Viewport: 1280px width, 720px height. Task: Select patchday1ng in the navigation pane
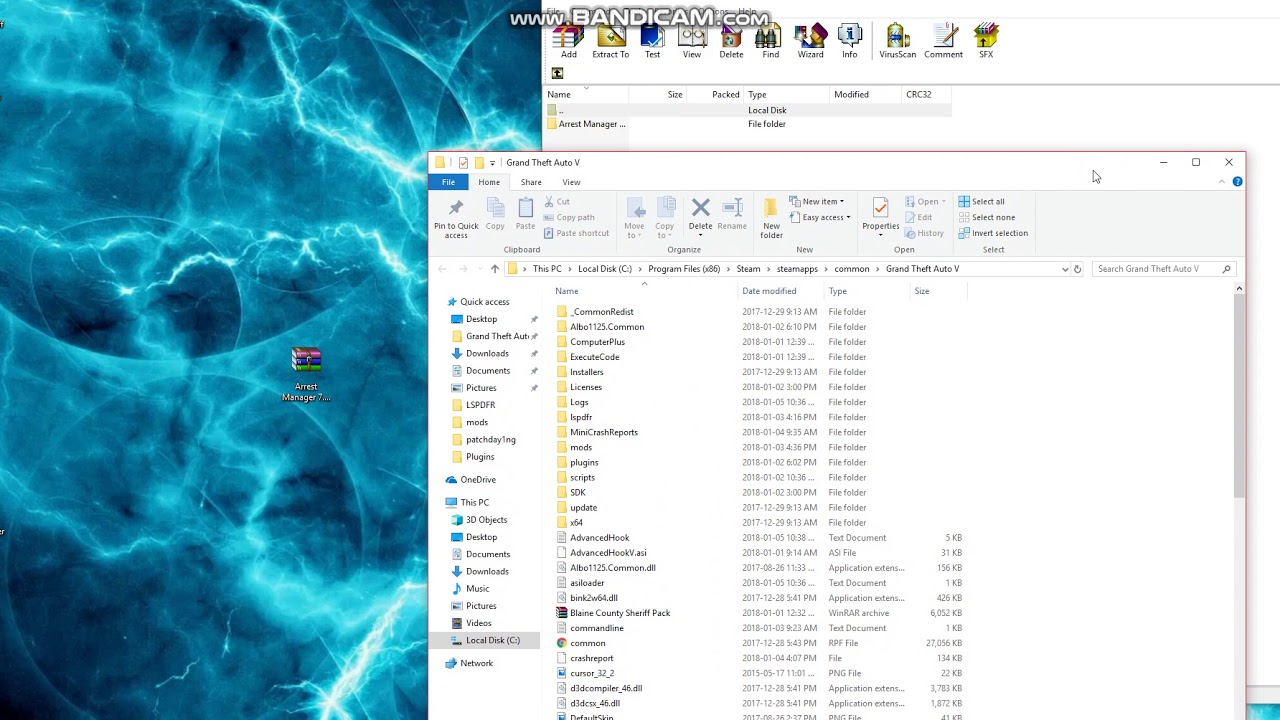tap(490, 440)
